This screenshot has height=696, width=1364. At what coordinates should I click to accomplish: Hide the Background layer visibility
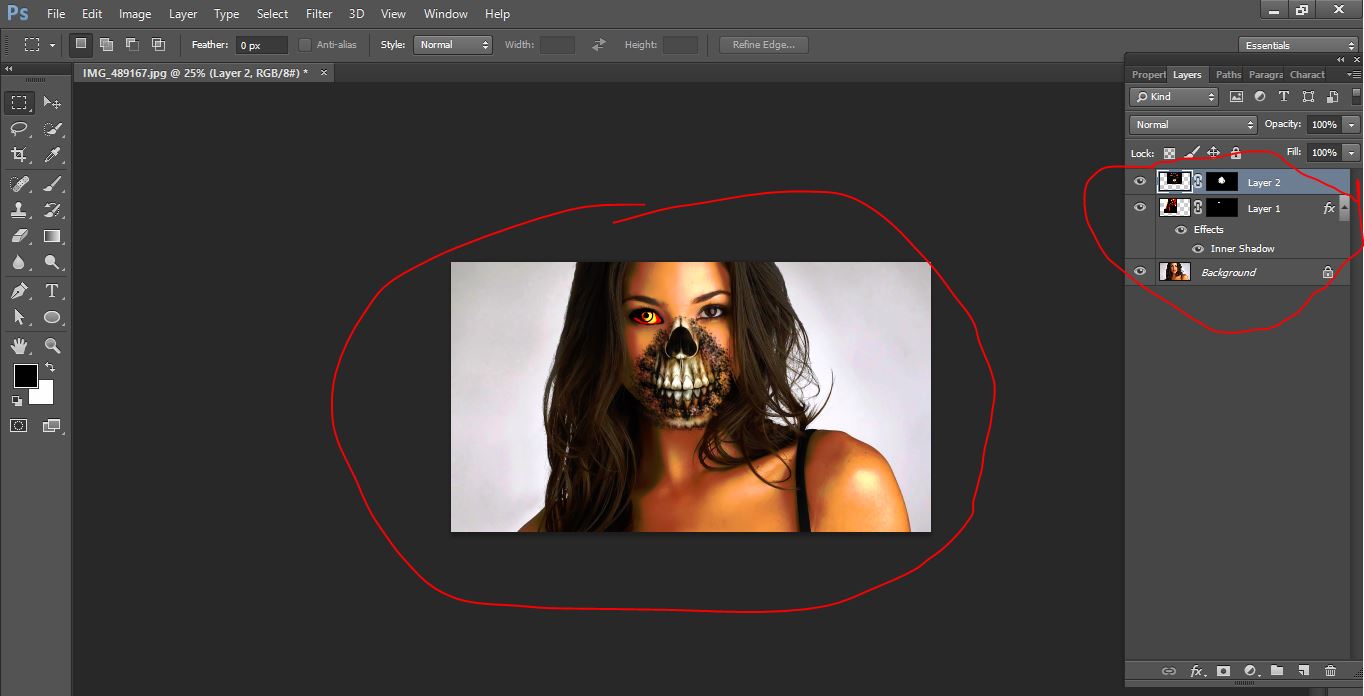1140,272
